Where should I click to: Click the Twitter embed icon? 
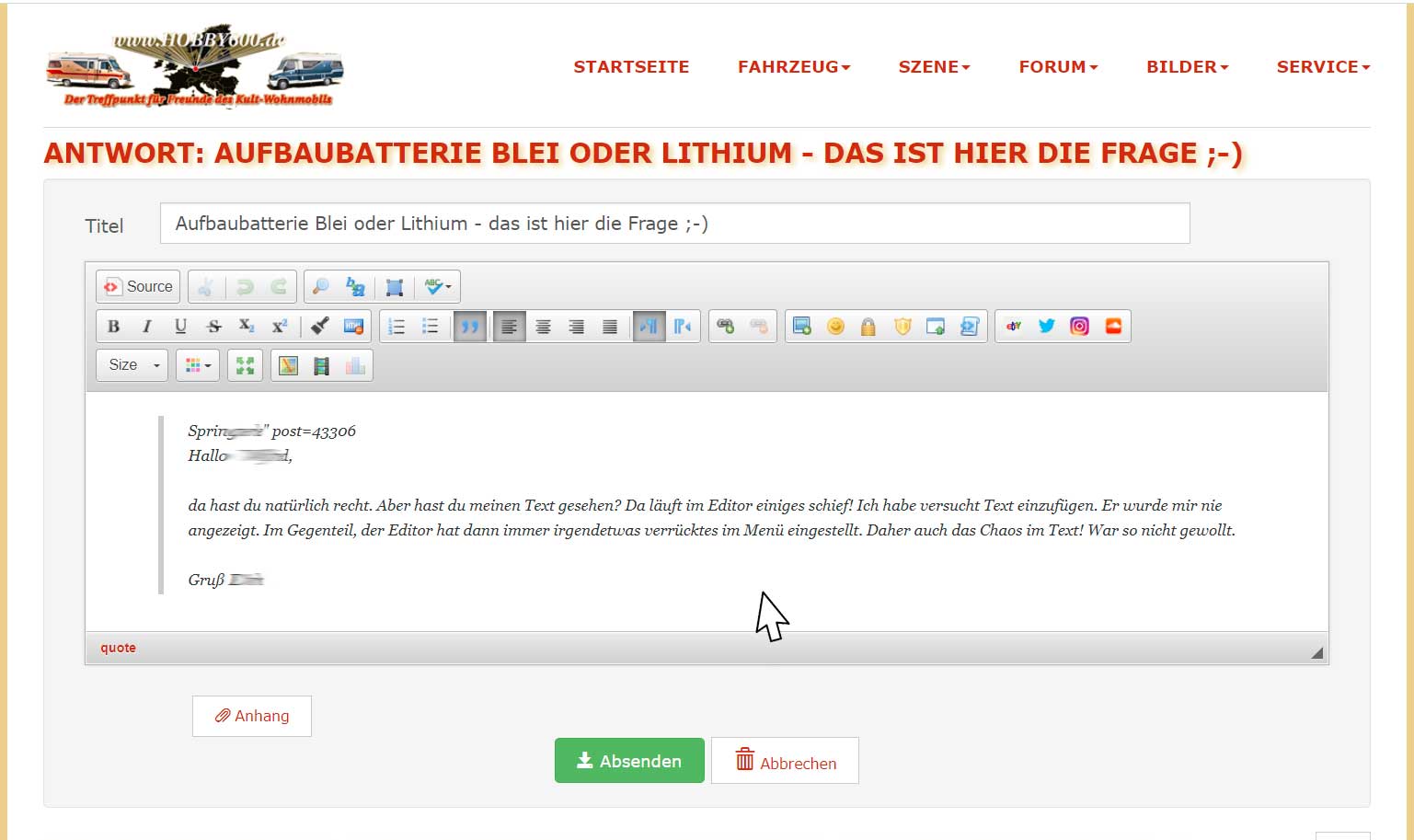point(1046,327)
